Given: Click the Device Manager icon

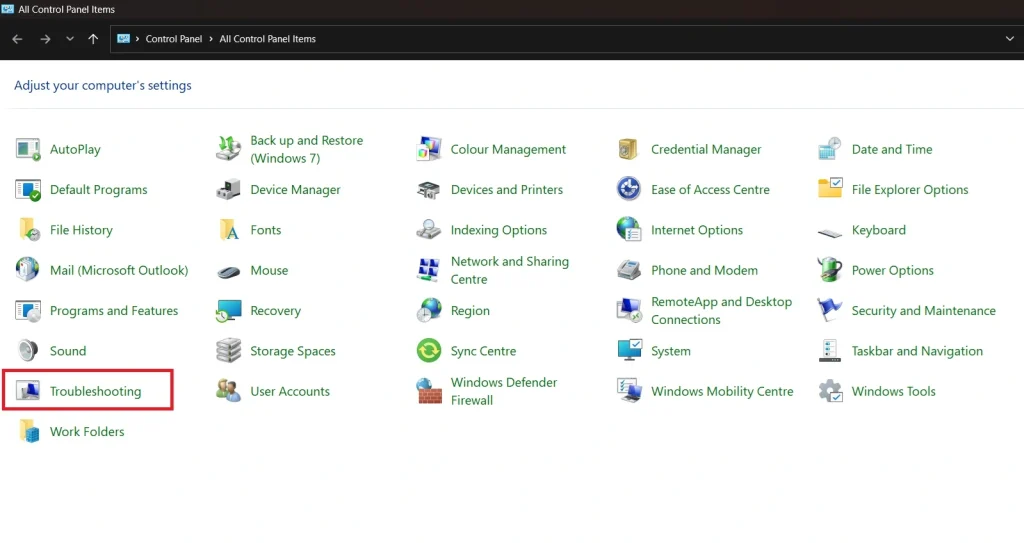Looking at the screenshot, I should 229,189.
